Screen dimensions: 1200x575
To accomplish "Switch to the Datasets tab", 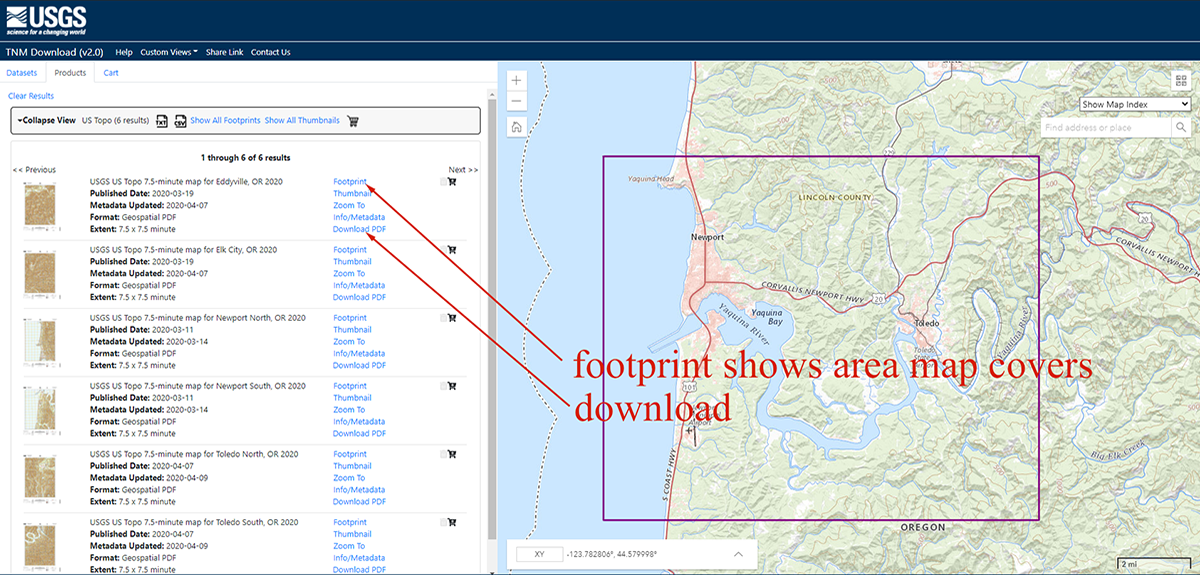I will [x=22, y=72].
